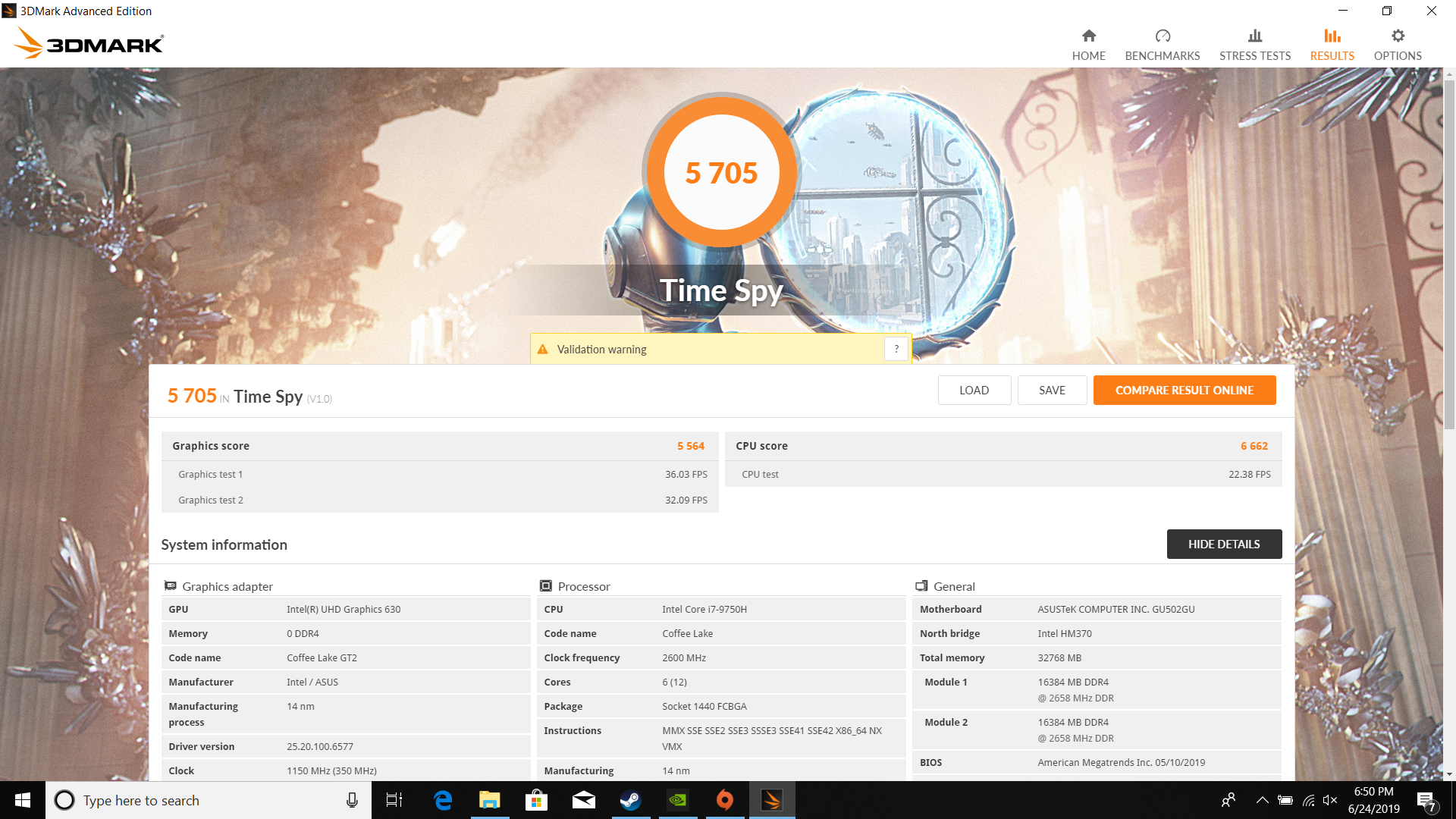Click the 3DMark vertical scrollbar
Image resolution: width=1456 pixels, height=819 pixels.
[x=1449, y=256]
